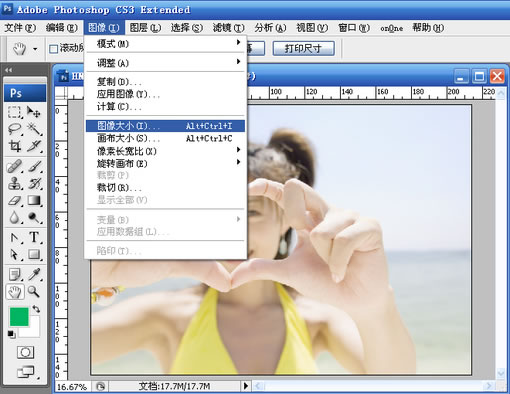This screenshot has width=510, height=394.
Task: Select the Clone Stamp tool
Action: coord(15,183)
